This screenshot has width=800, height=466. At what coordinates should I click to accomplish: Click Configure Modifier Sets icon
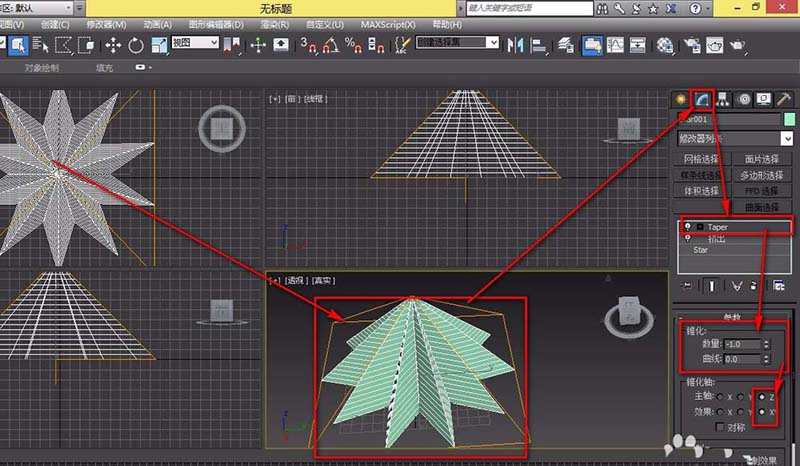779,286
